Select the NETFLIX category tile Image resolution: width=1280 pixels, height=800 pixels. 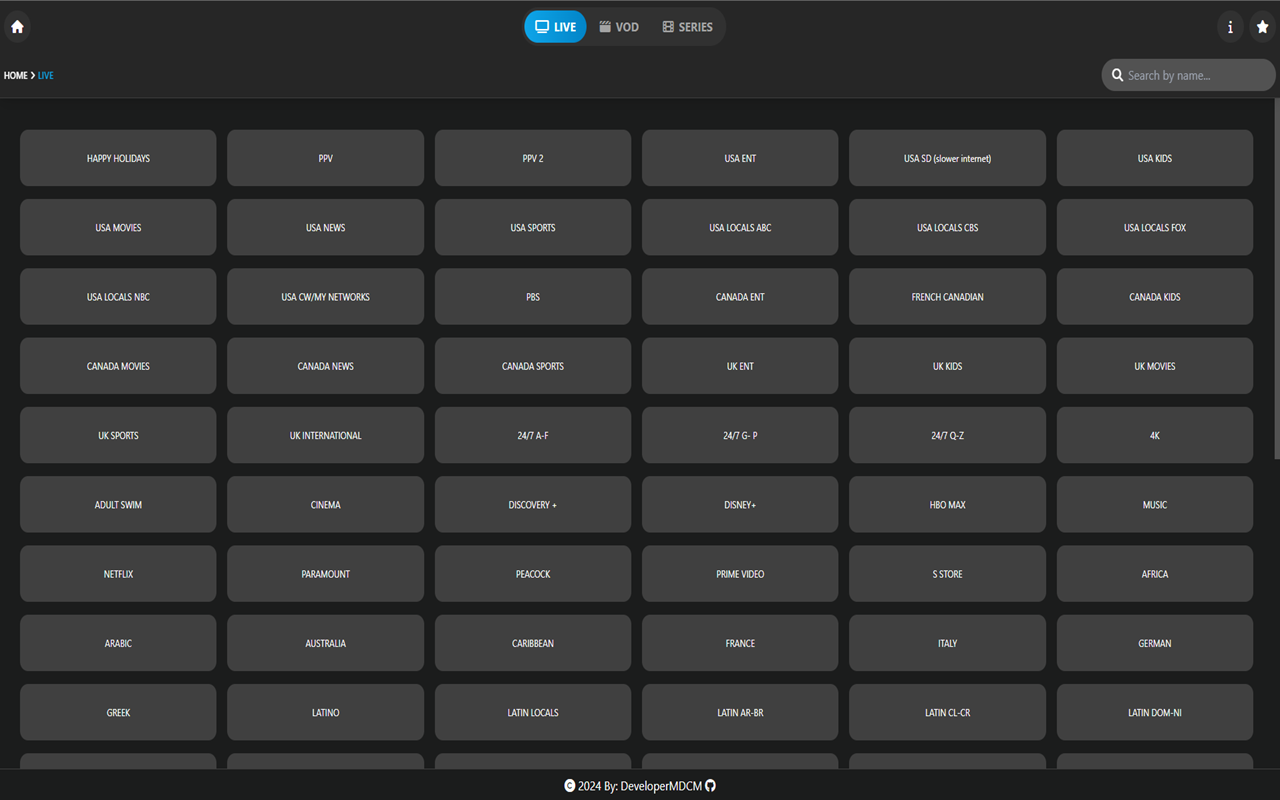click(118, 573)
